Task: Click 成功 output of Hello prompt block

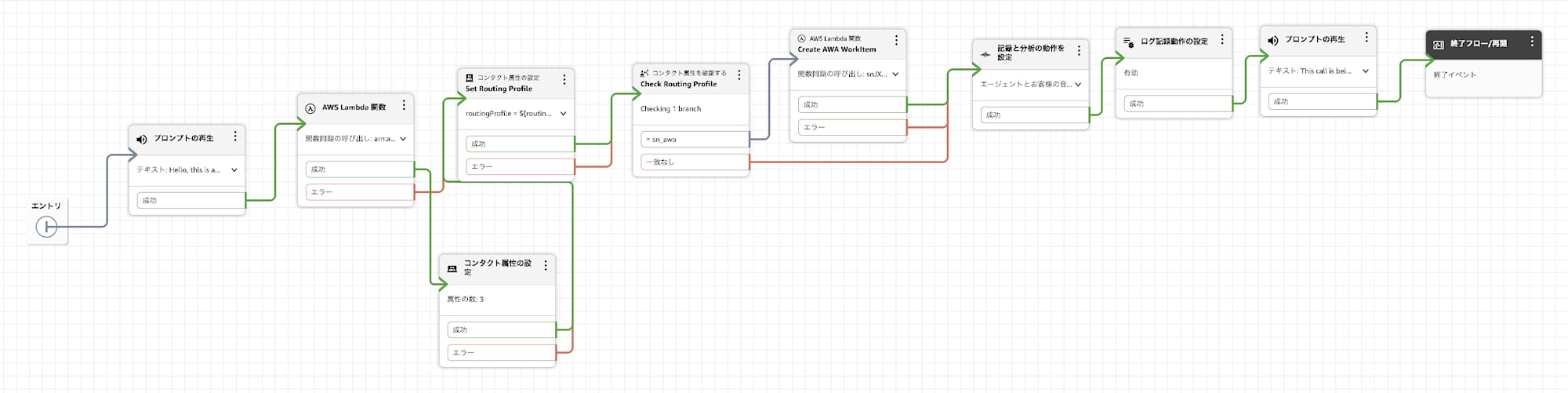Action: (x=191, y=201)
